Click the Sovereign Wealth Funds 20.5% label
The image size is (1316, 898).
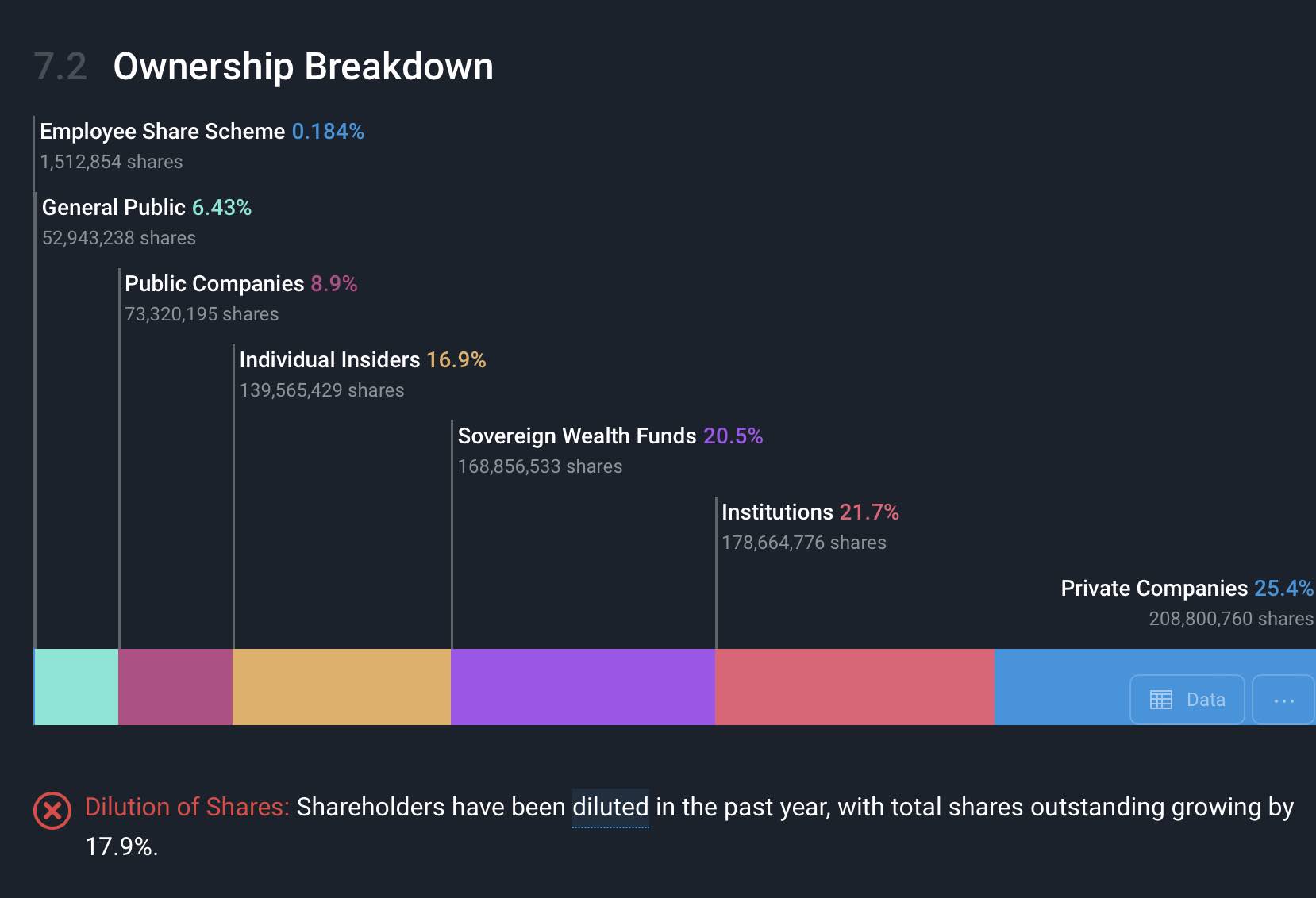610,436
